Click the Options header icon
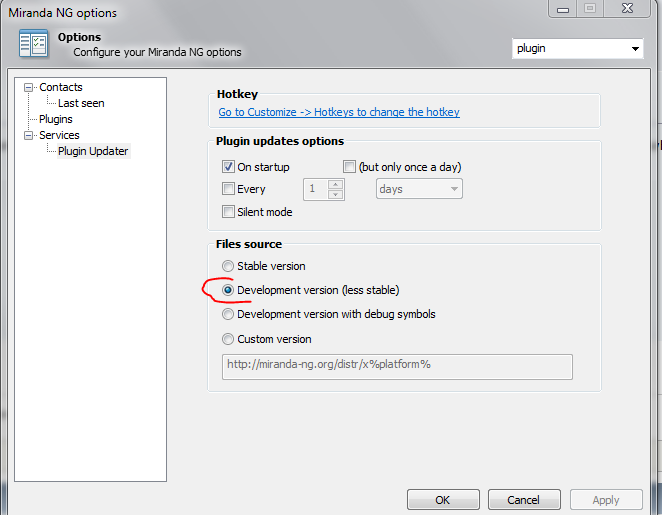662x515 pixels. pyautogui.click(x=33, y=43)
